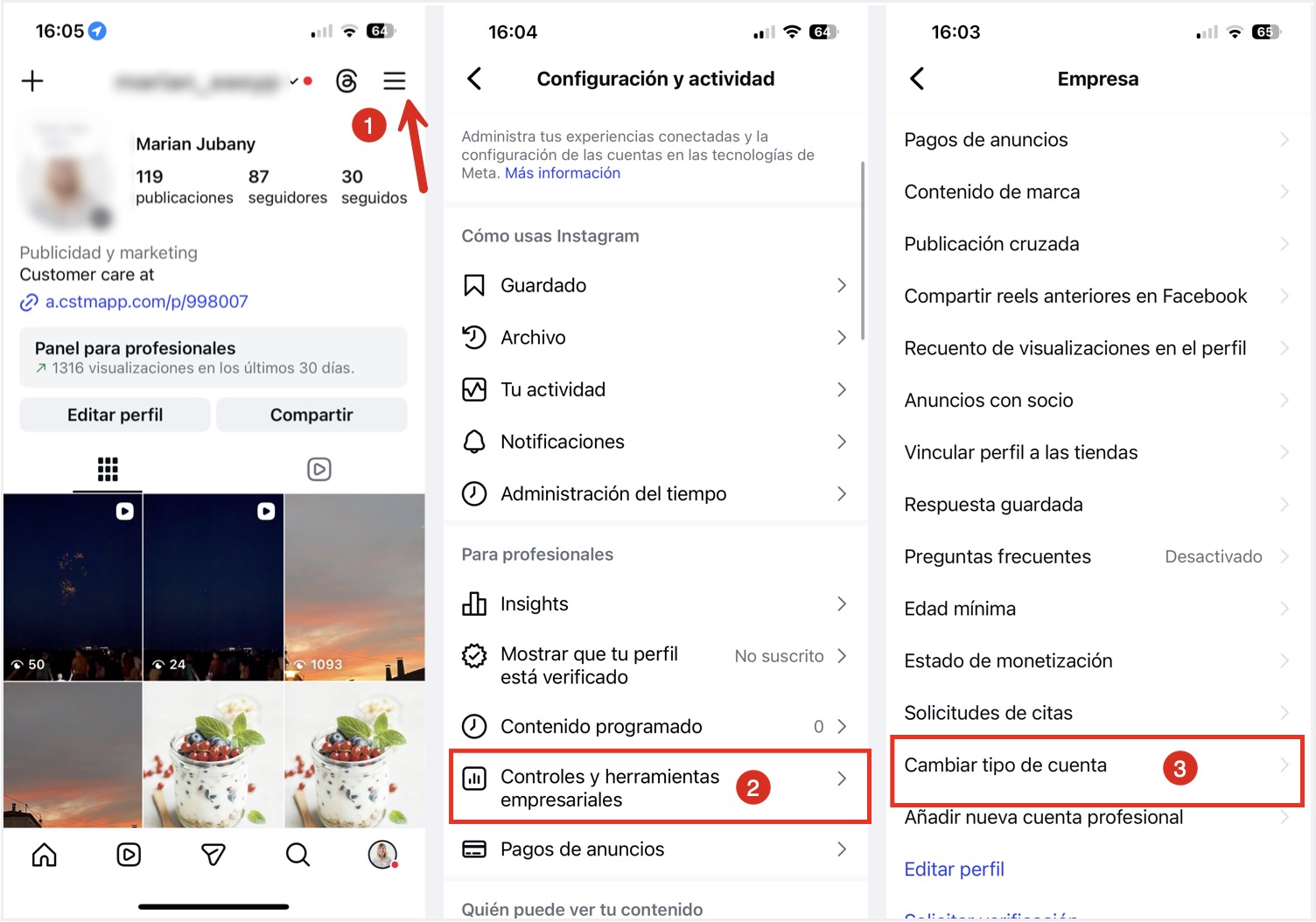Viewport: 1316px width, 922px height.
Task: Open Controles y herramientas empresariales
Action: tap(660, 786)
